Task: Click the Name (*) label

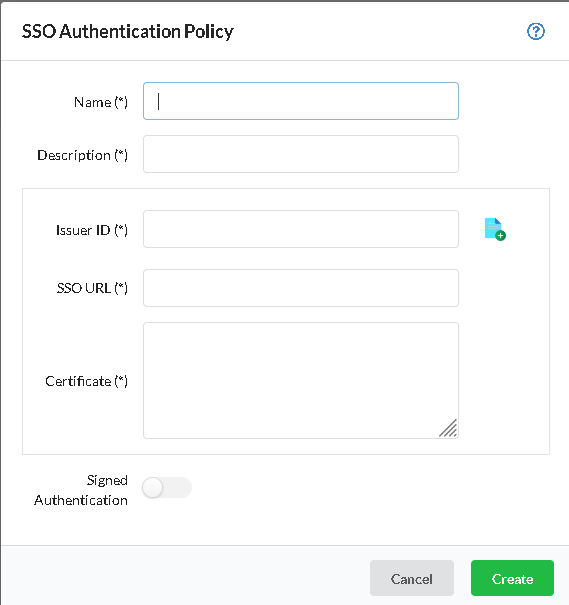Action: coord(101,102)
